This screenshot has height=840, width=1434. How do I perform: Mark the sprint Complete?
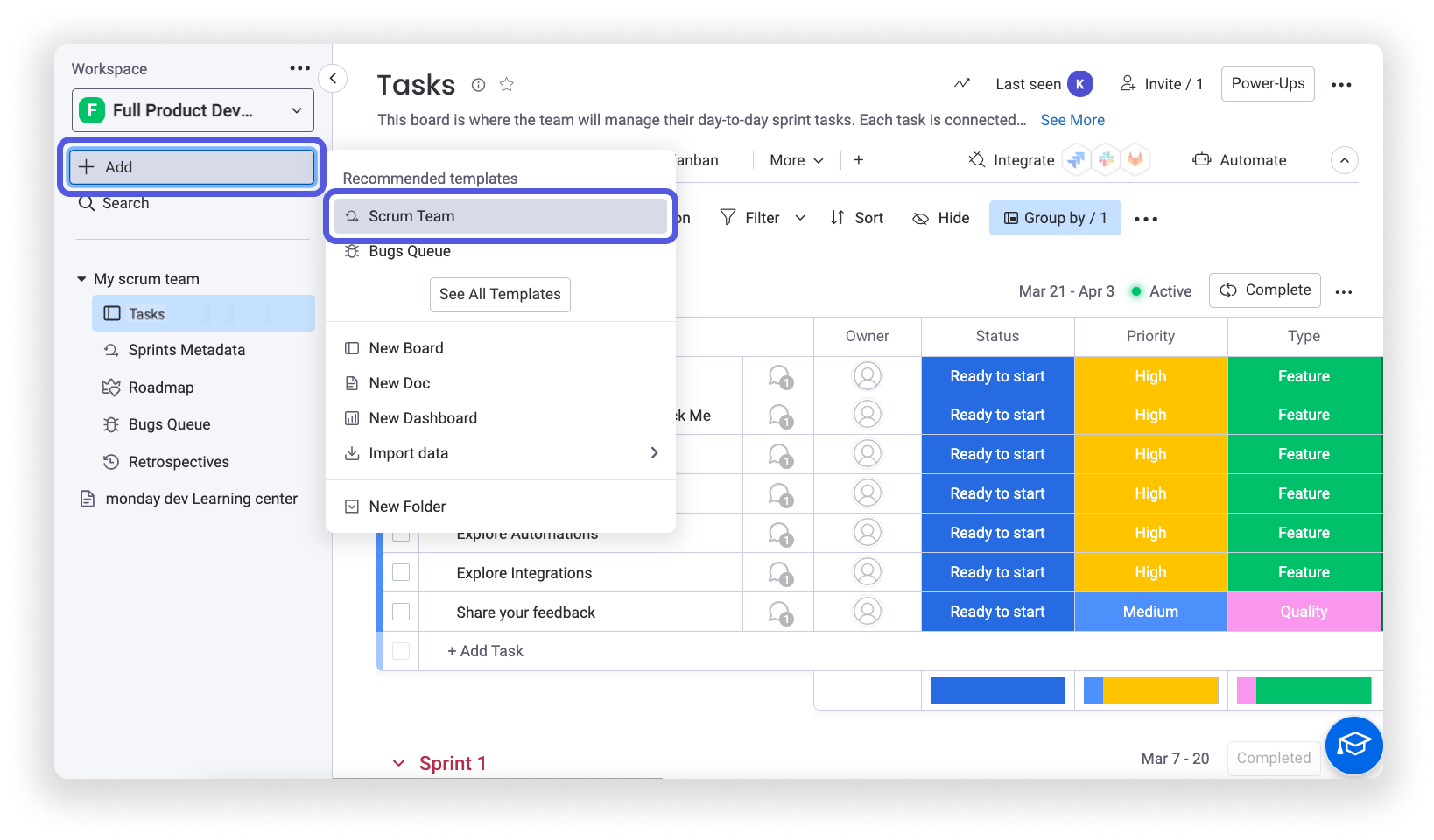point(1264,290)
